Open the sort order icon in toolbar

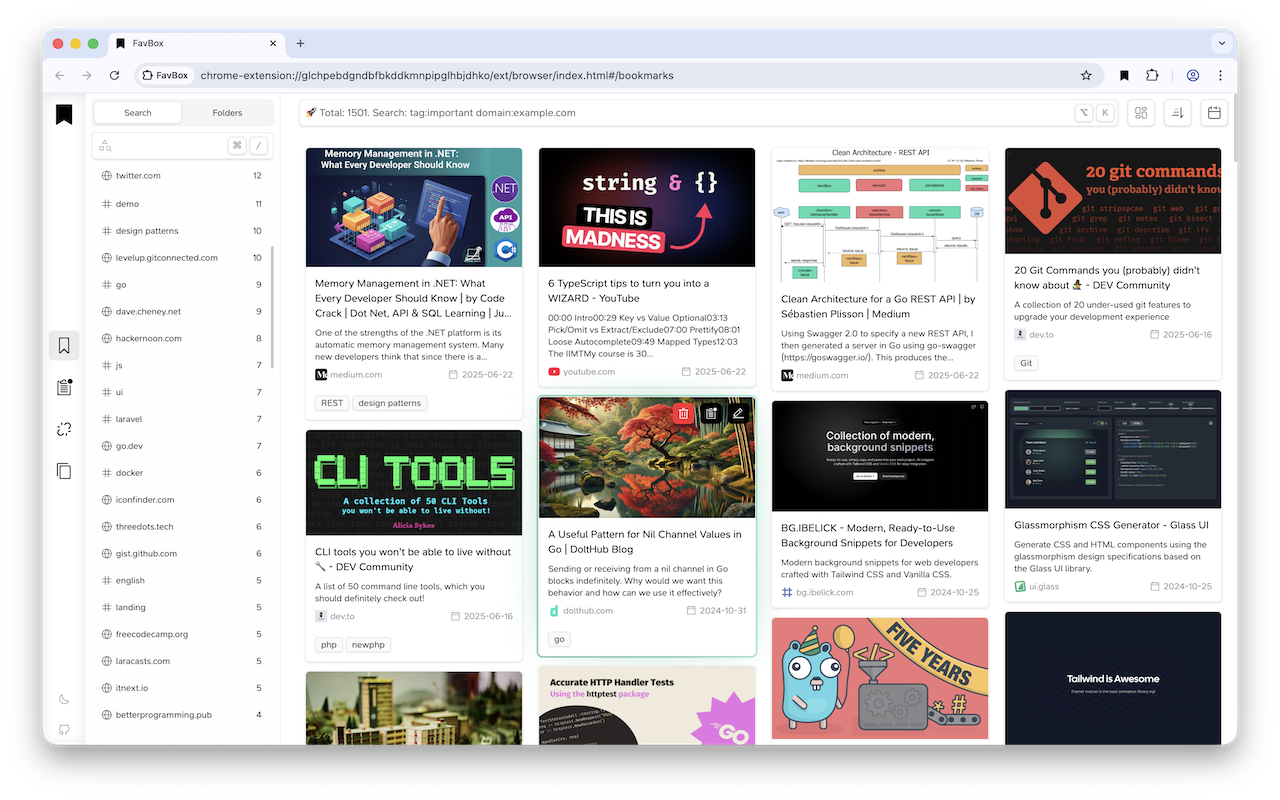pos(1177,112)
